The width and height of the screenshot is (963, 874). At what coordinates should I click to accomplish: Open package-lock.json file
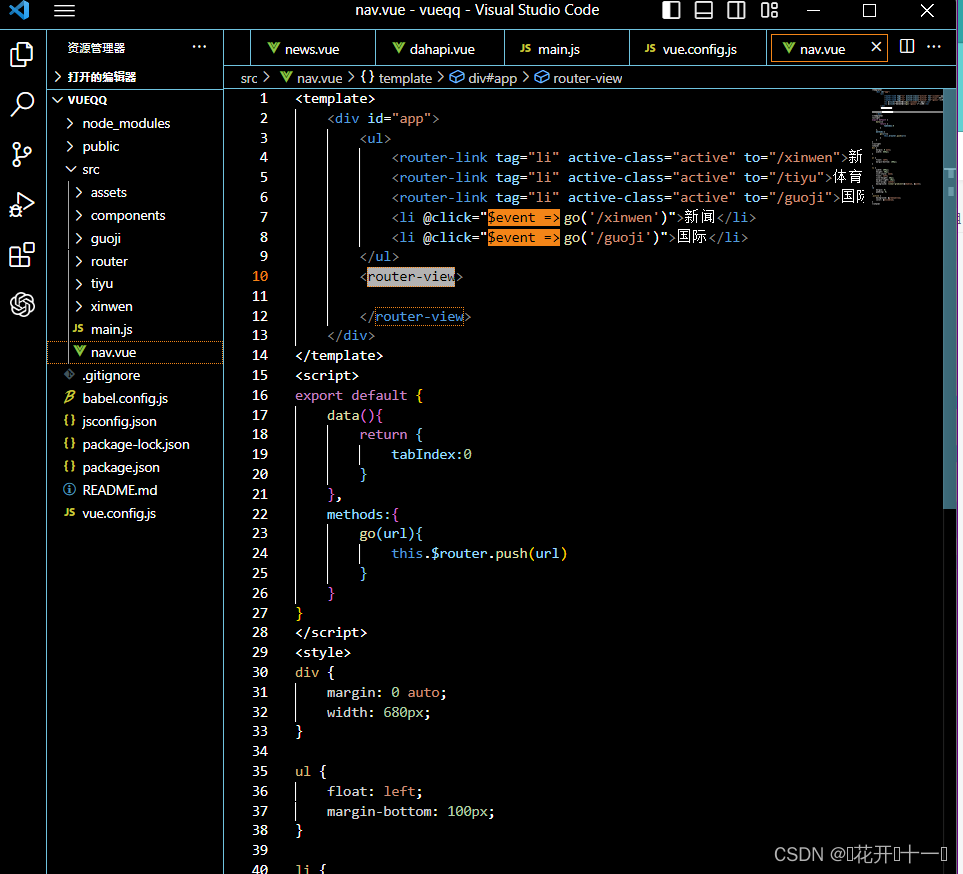(x=136, y=445)
